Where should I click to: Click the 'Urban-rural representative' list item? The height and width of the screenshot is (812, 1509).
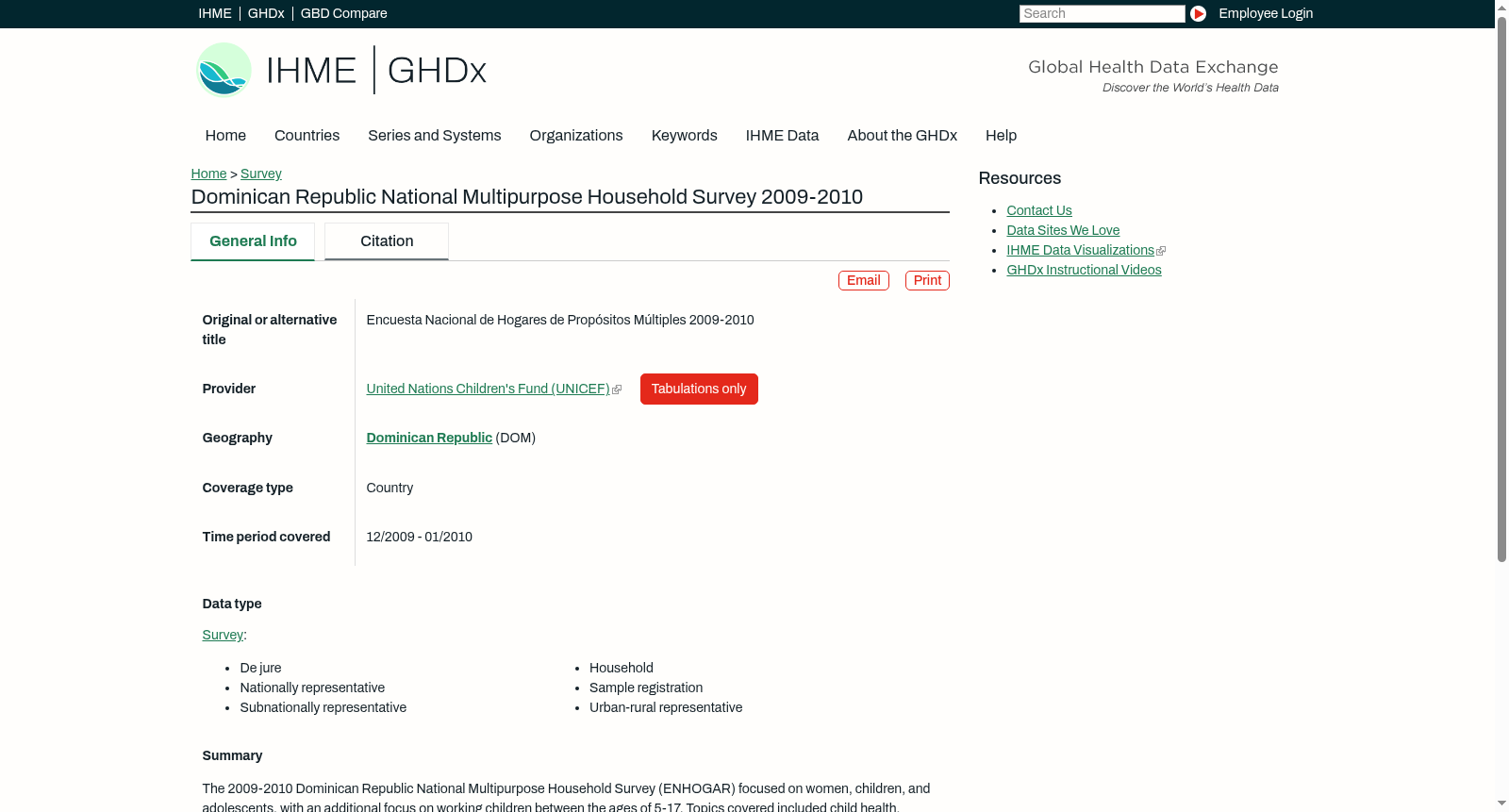click(666, 707)
